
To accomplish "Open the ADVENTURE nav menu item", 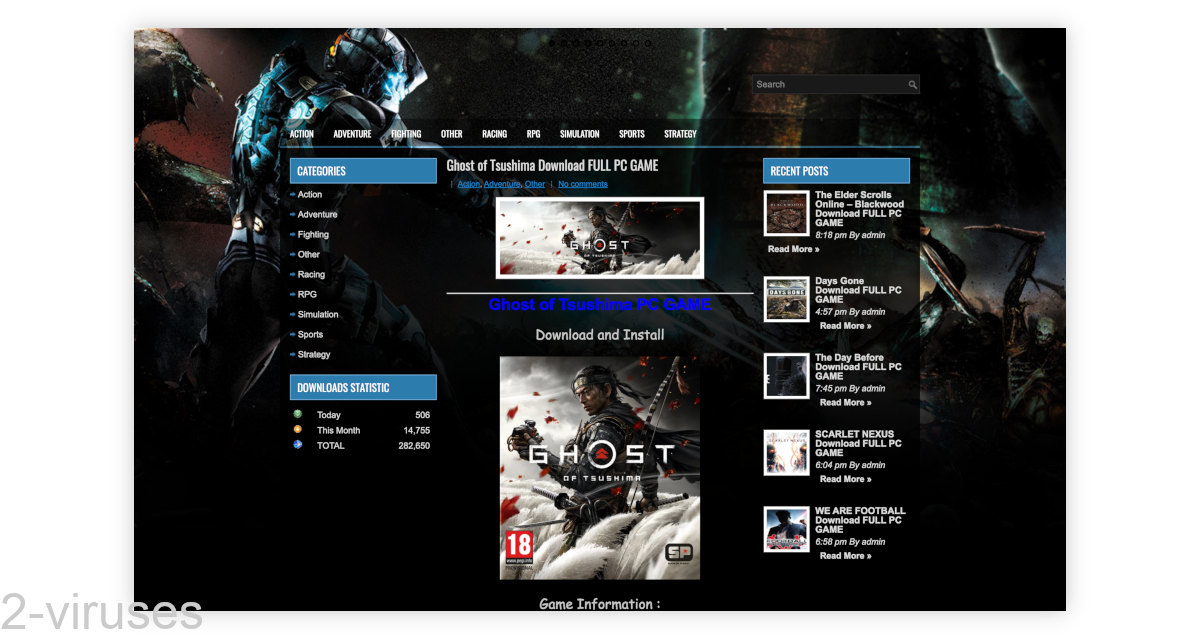I will point(352,134).
